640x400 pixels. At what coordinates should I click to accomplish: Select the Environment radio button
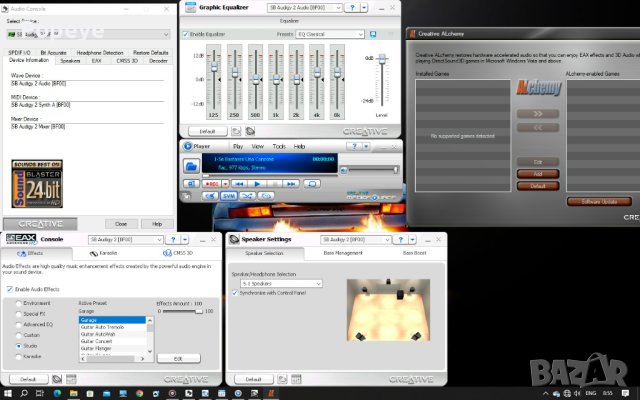coord(18,303)
